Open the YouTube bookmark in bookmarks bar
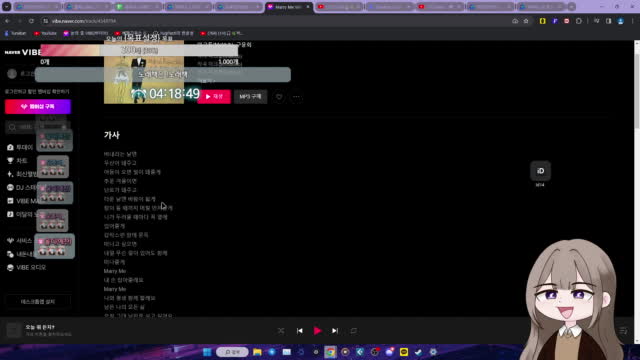This screenshot has width=640, height=360. (45, 33)
